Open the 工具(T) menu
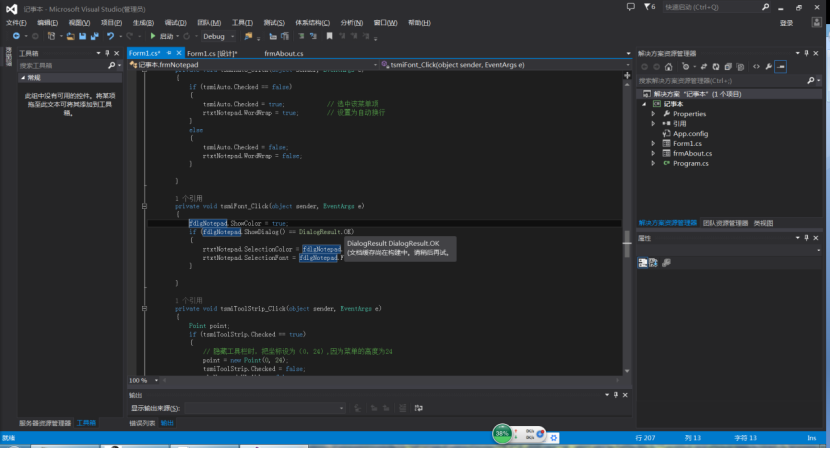 tap(242, 23)
